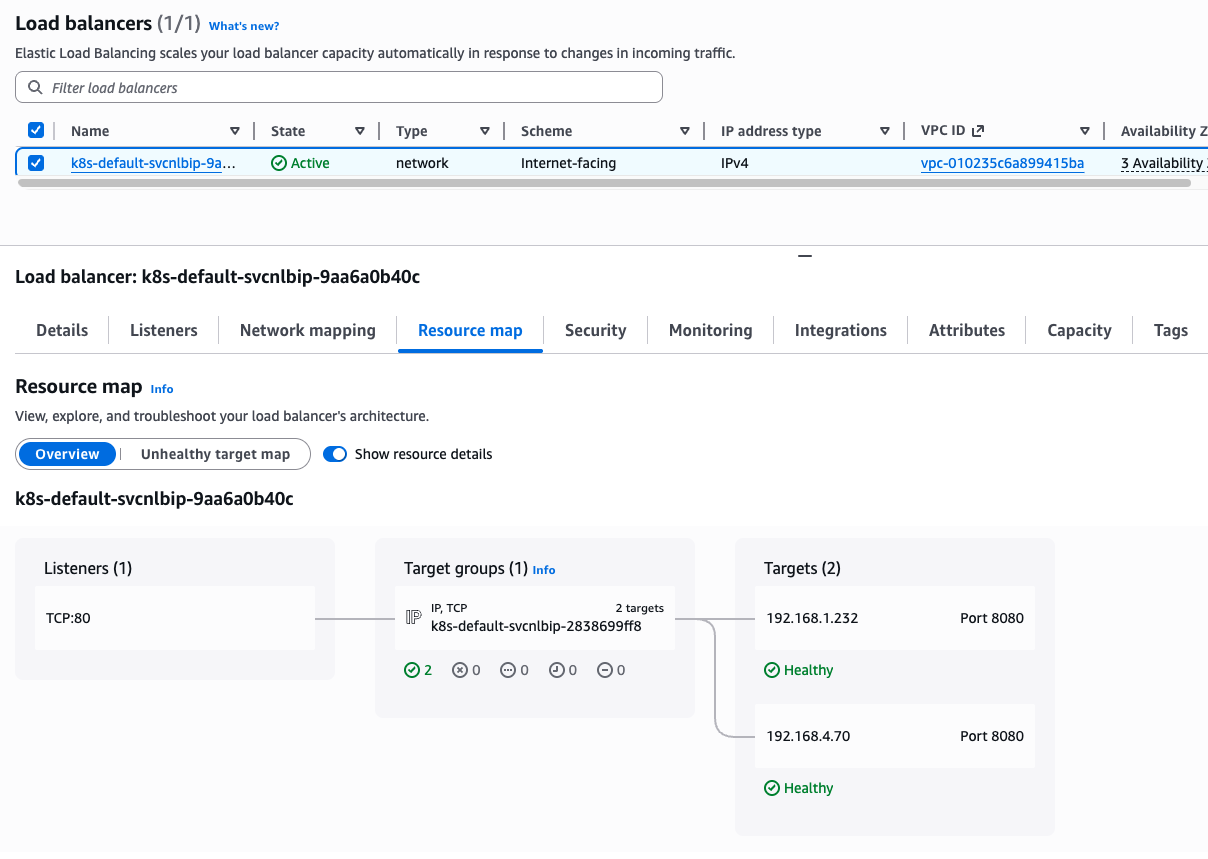Open the Network mapping tab
The image size is (1208, 859).
tap(308, 330)
